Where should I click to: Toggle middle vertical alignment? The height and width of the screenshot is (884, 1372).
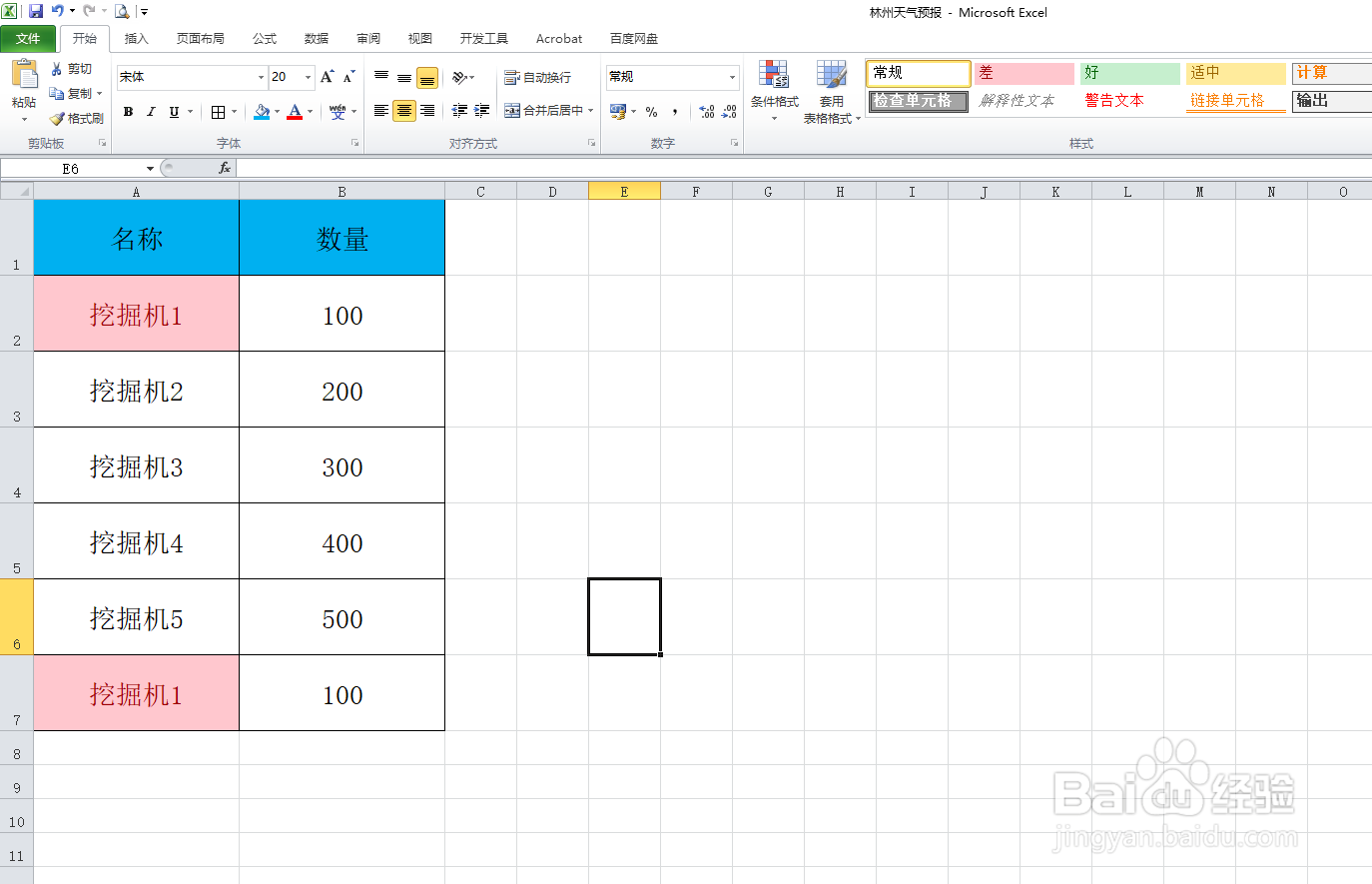point(404,77)
